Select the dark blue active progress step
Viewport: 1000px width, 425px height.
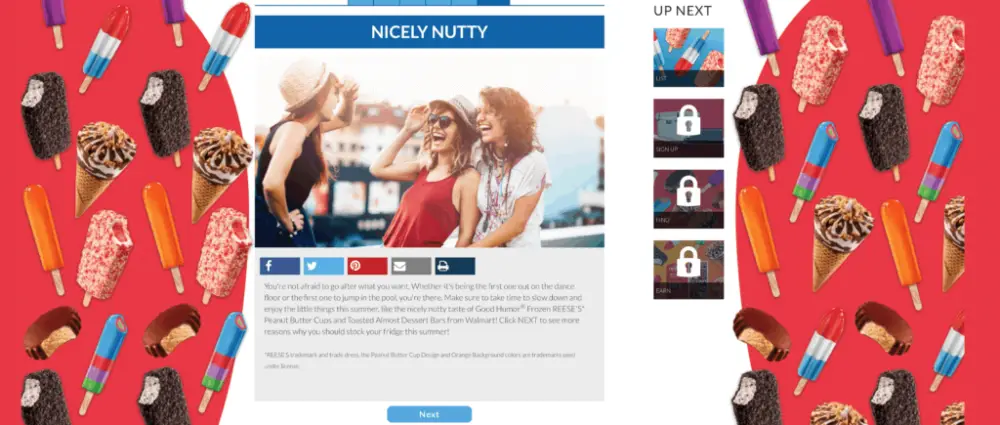tap(493, 3)
